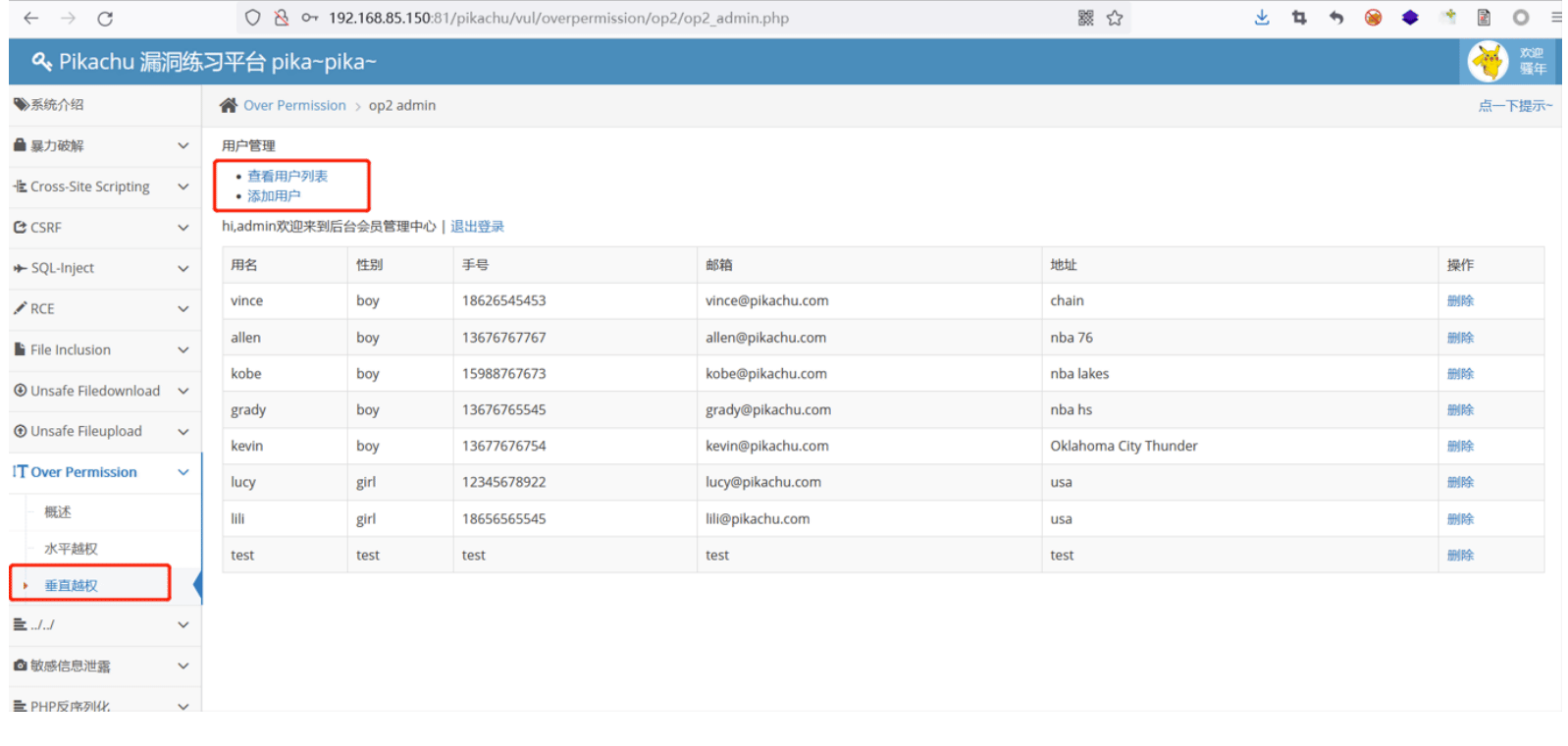
Task: Reload the page with the refresh icon
Action: click(x=105, y=18)
